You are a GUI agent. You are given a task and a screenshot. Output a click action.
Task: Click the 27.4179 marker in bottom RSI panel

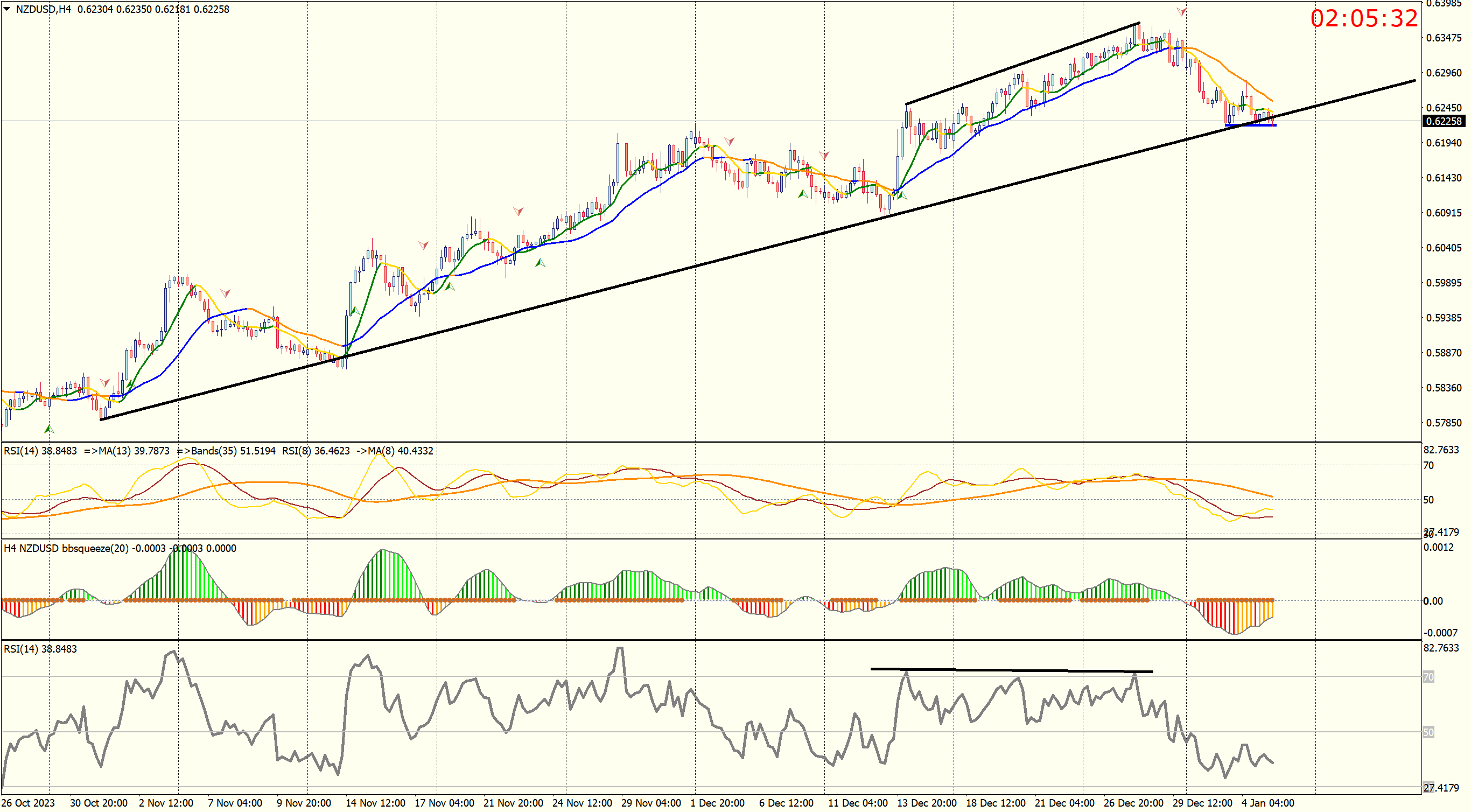click(1441, 787)
